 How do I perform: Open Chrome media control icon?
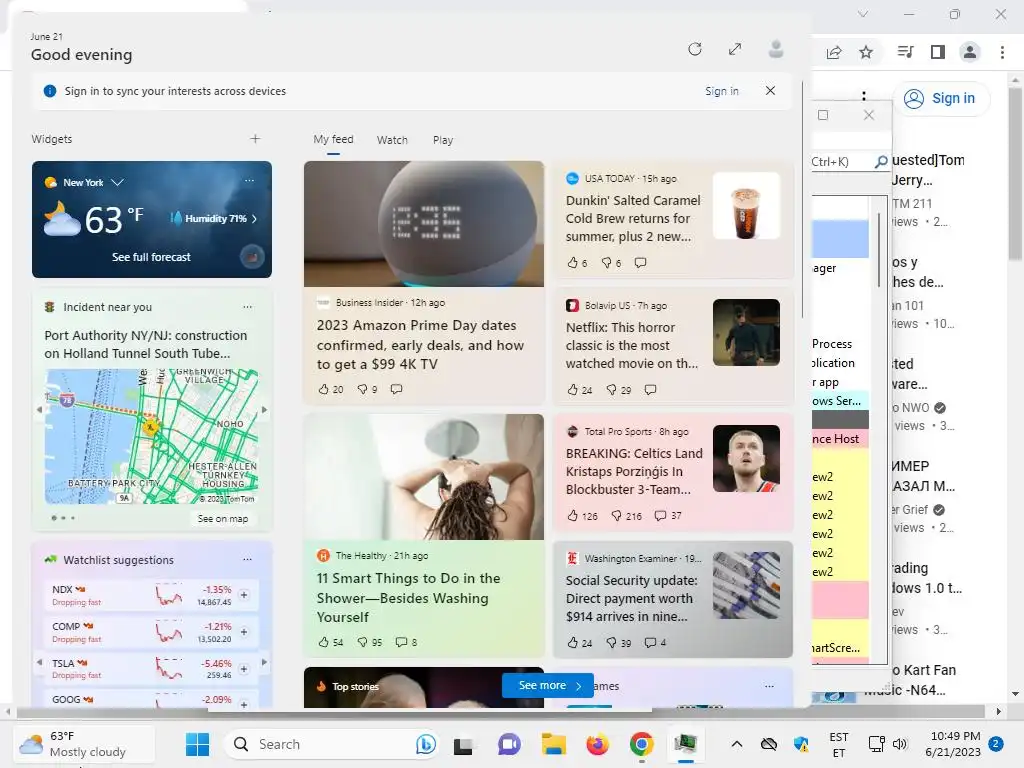(905, 52)
